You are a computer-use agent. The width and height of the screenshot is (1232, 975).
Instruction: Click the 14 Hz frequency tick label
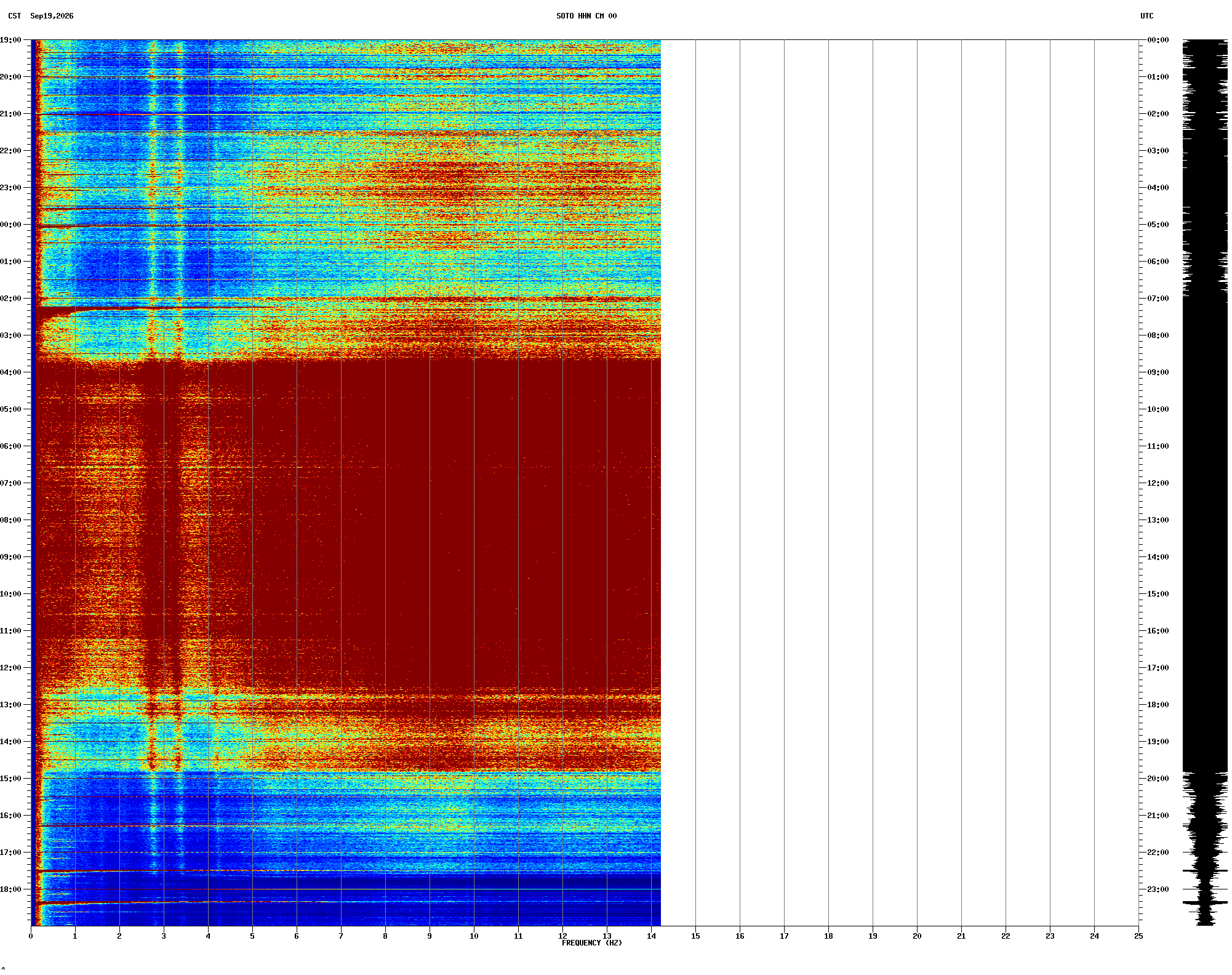pyautogui.click(x=651, y=936)
